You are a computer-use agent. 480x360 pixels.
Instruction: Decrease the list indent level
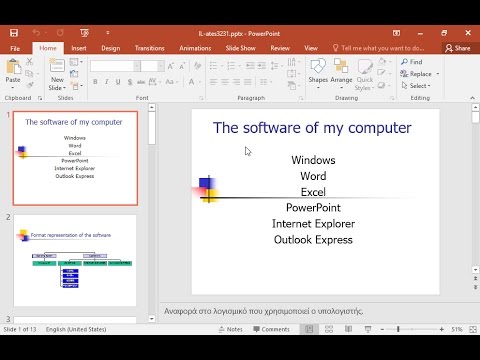coord(250,66)
